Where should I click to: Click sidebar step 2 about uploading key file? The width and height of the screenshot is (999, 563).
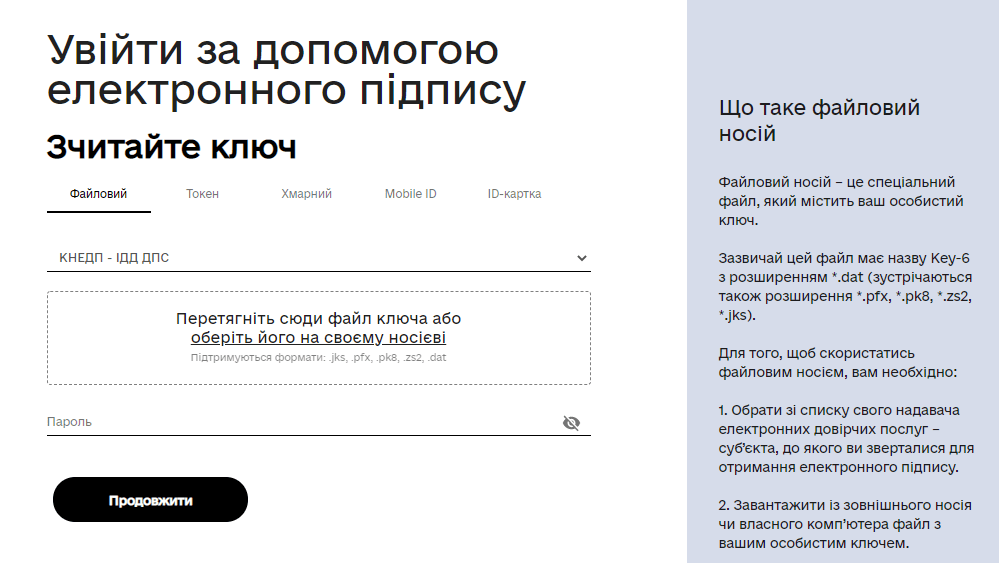coord(845,525)
